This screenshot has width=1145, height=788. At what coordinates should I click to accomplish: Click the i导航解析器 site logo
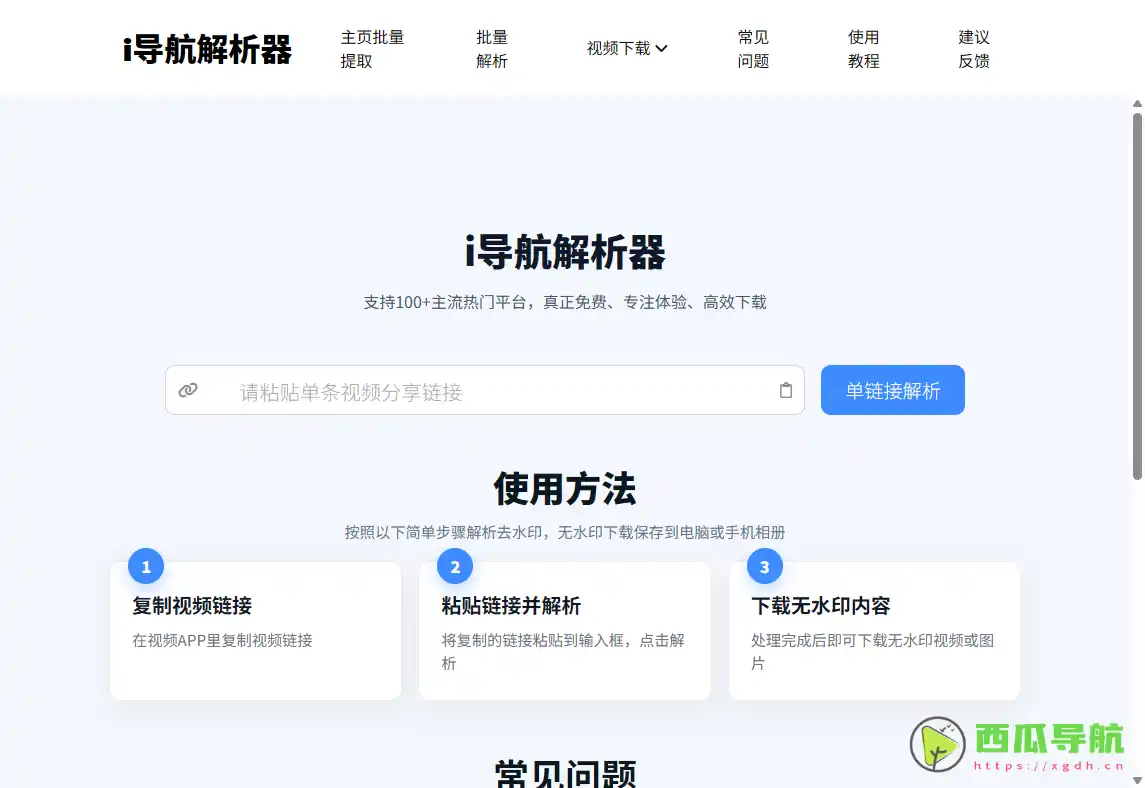point(206,47)
